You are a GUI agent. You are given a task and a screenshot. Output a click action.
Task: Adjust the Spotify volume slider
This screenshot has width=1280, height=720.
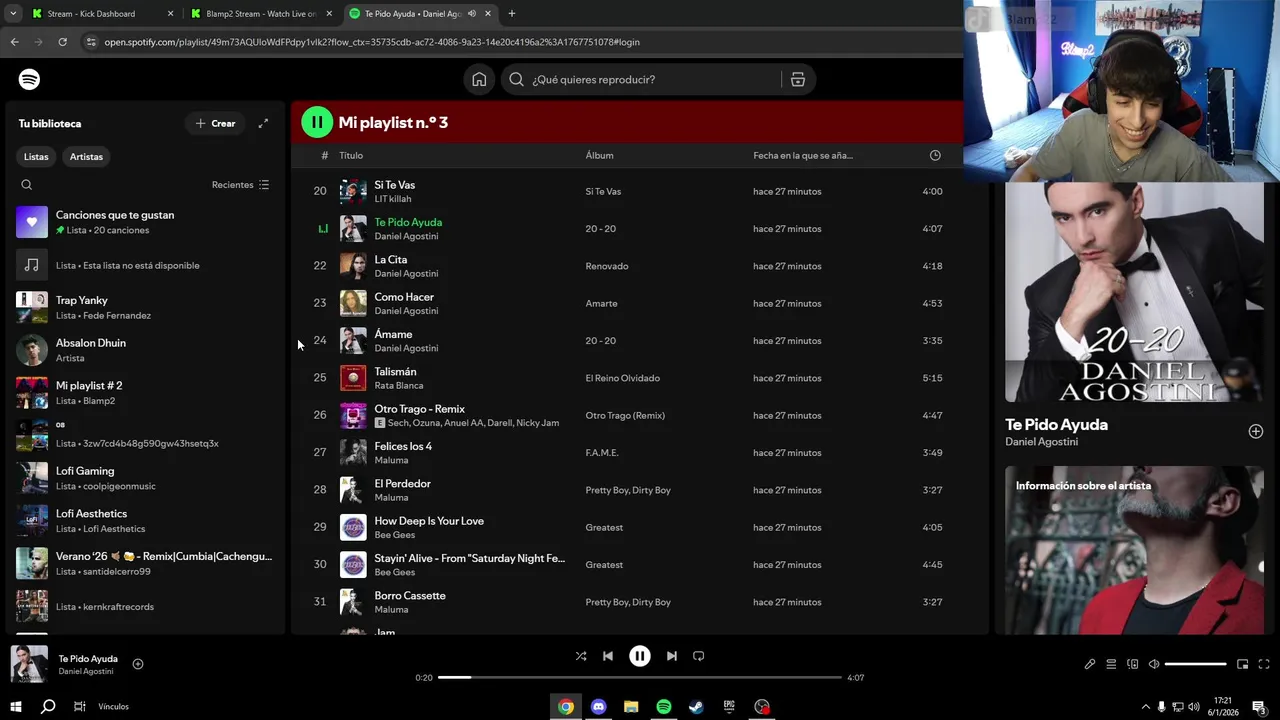1195,664
